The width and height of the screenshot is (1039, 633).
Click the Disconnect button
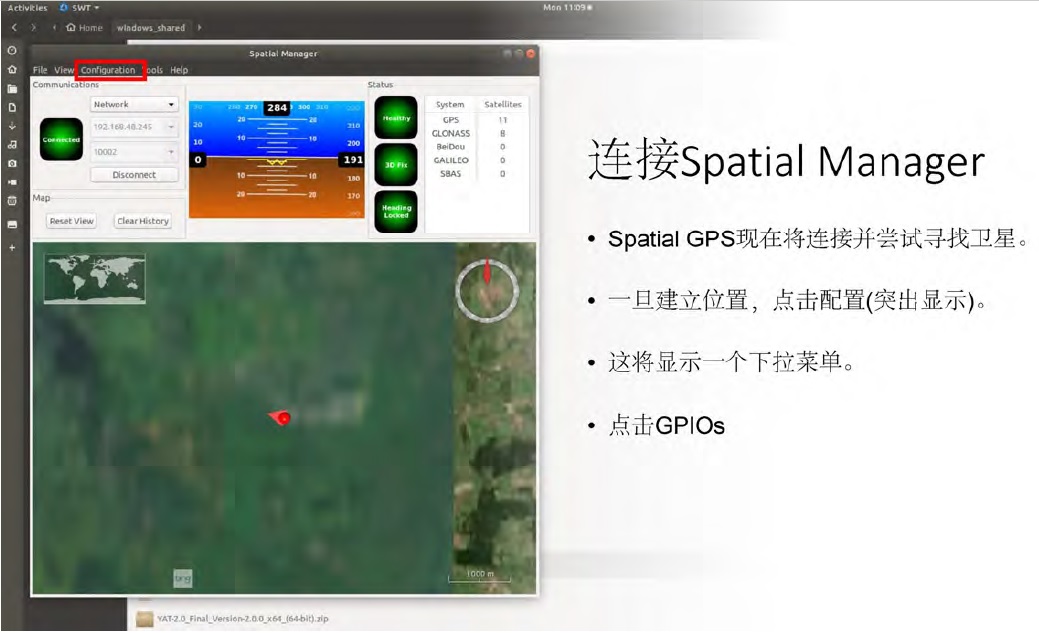(x=135, y=175)
